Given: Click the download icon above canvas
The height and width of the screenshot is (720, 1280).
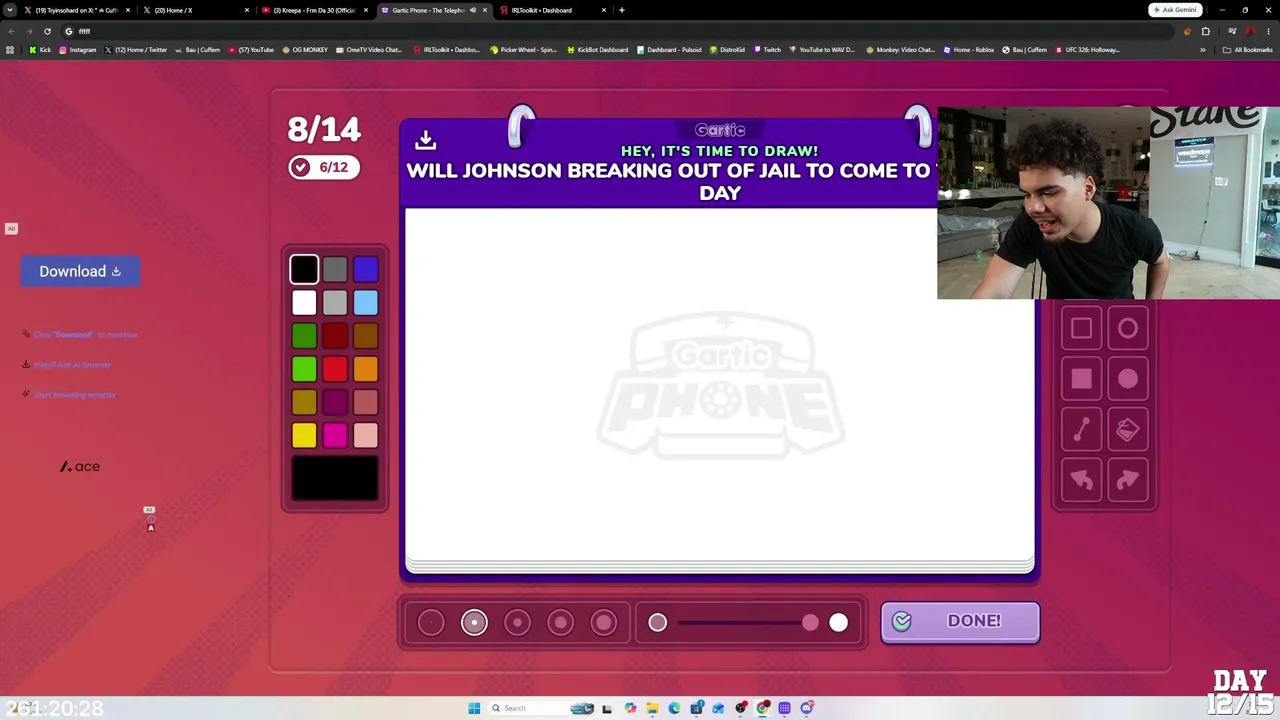Looking at the screenshot, I should (425, 139).
